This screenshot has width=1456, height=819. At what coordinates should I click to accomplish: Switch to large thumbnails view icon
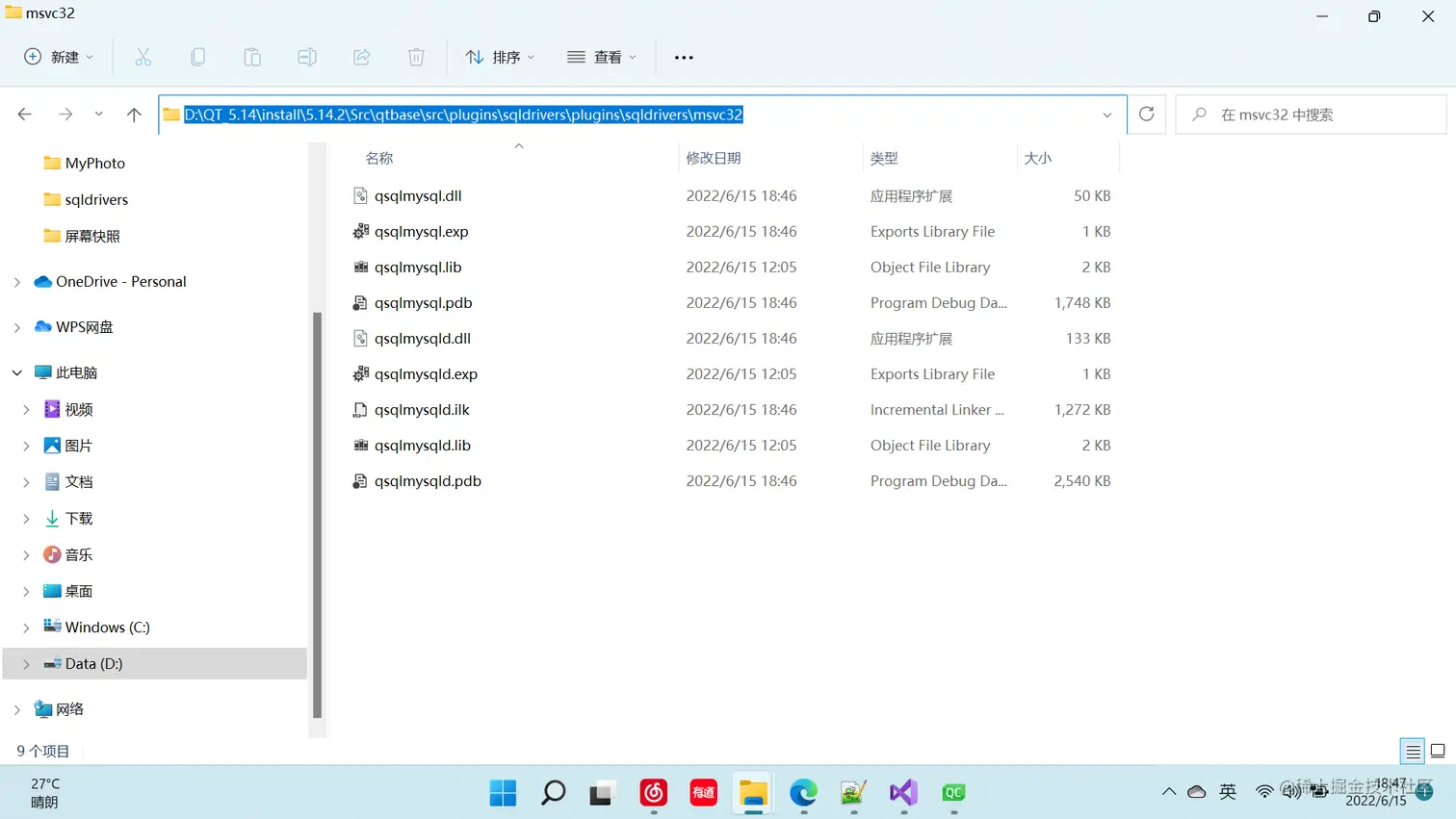click(1438, 751)
